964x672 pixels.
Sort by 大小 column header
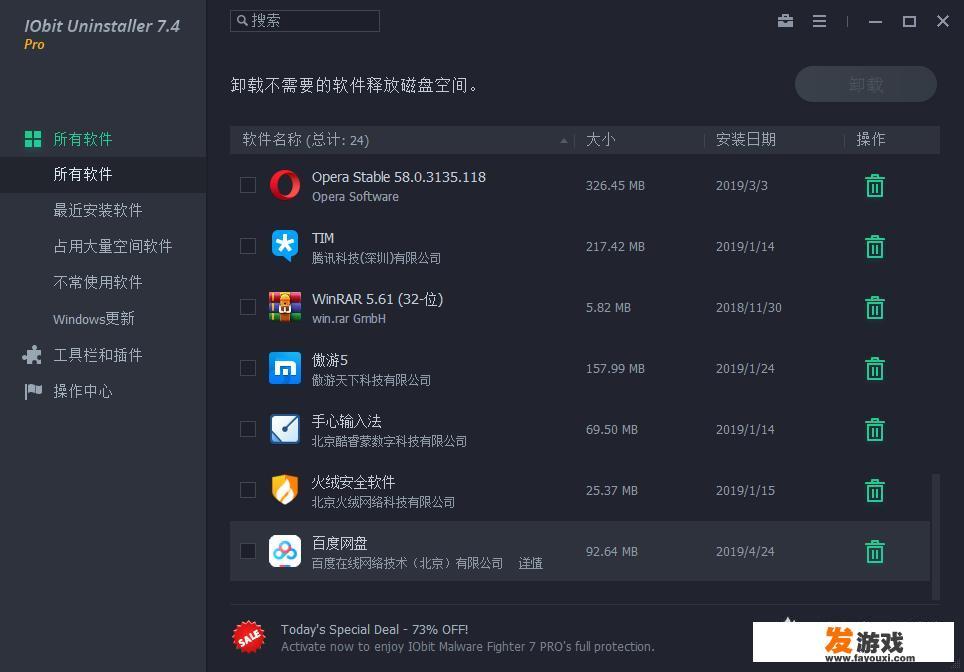tap(600, 140)
